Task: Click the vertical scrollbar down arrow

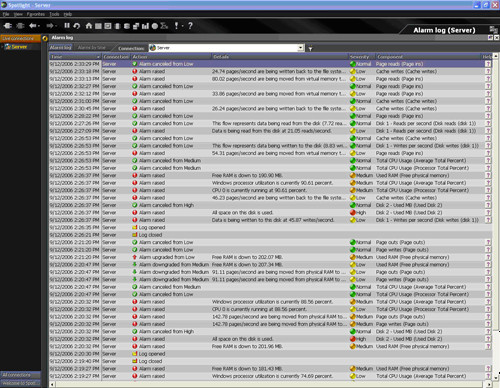Action: (x=496, y=378)
